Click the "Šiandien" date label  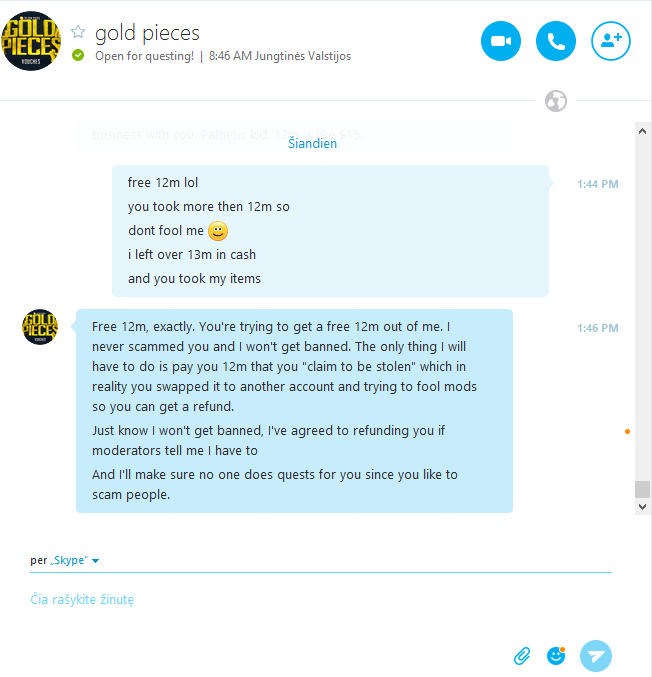(x=313, y=143)
